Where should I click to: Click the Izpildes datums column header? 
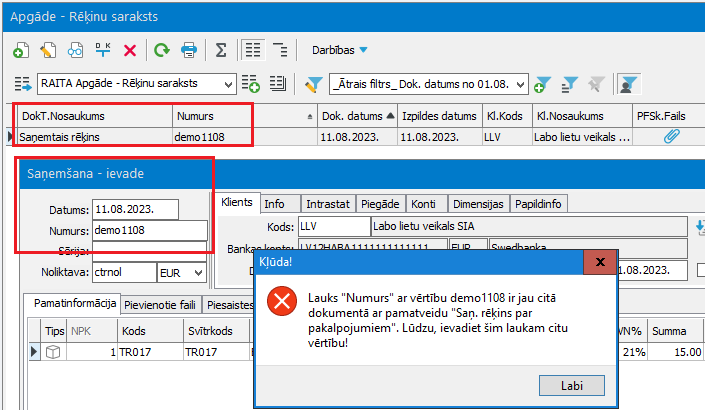[439, 116]
